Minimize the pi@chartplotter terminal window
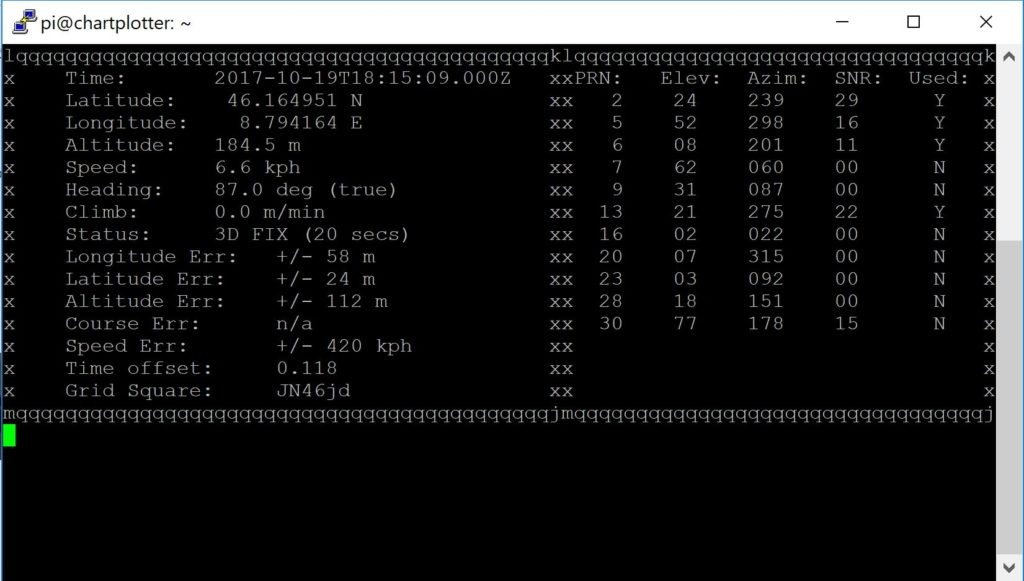Screen dimensions: 1024x581 click(842, 22)
